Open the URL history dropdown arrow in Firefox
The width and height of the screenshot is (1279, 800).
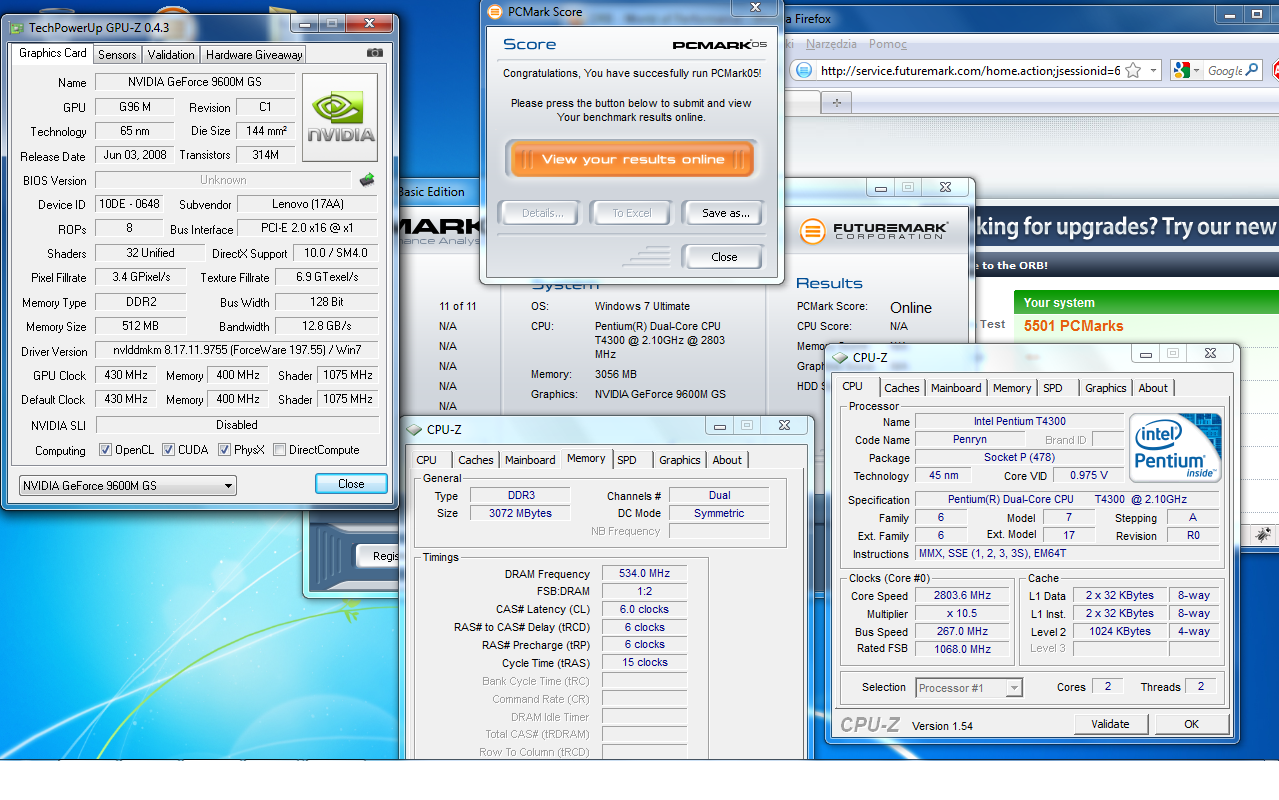(x=1153, y=70)
